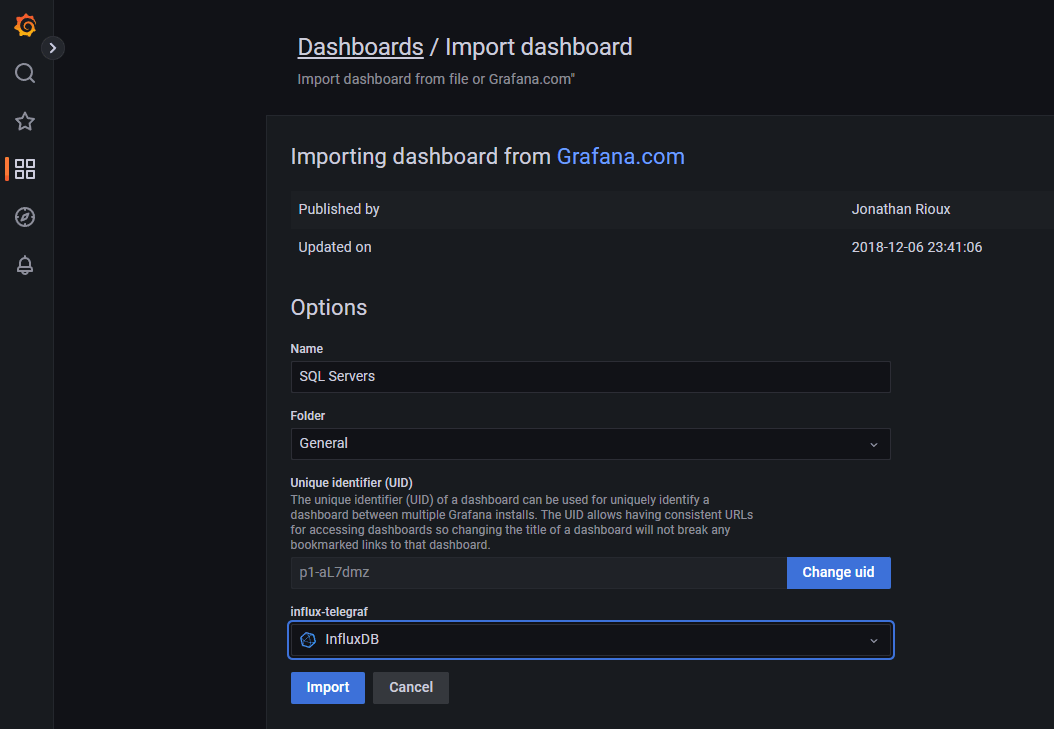This screenshot has height=729, width=1054.
Task: Focus the Name field containing SQL Servers
Action: (x=590, y=377)
